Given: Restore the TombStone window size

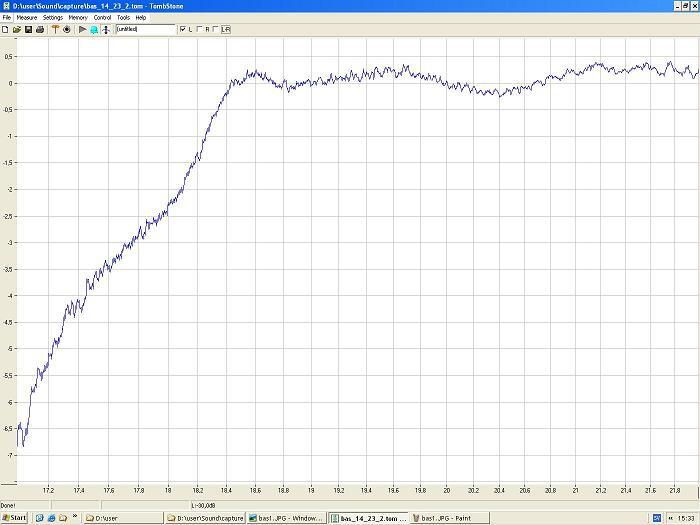Looking at the screenshot, I should [x=686, y=6].
